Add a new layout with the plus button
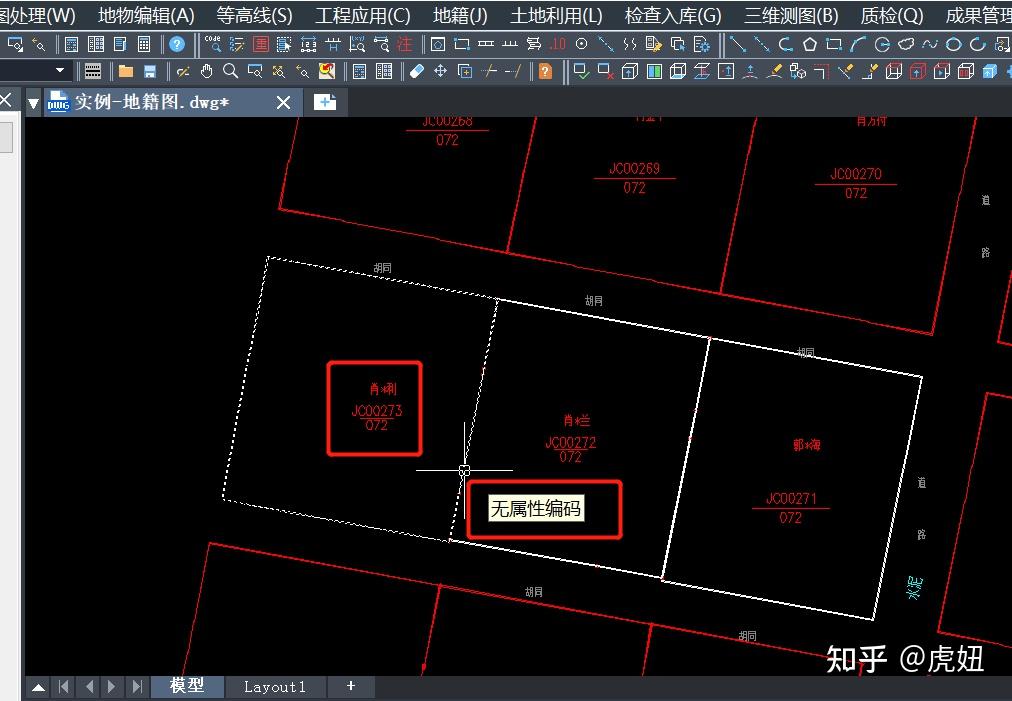This screenshot has width=1012, height=701. [x=350, y=686]
